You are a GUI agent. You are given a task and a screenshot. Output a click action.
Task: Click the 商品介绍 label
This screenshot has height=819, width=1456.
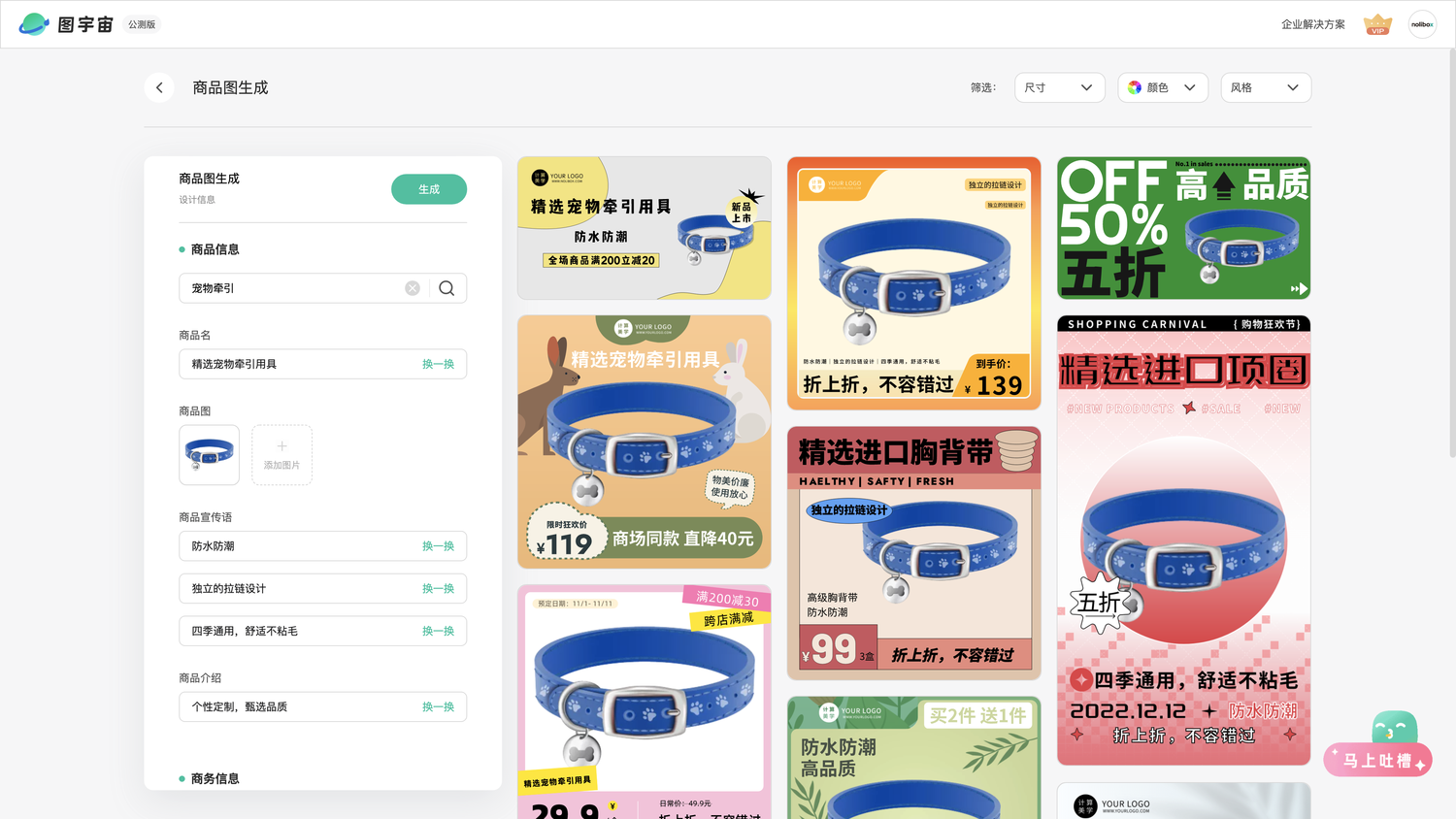(200, 677)
